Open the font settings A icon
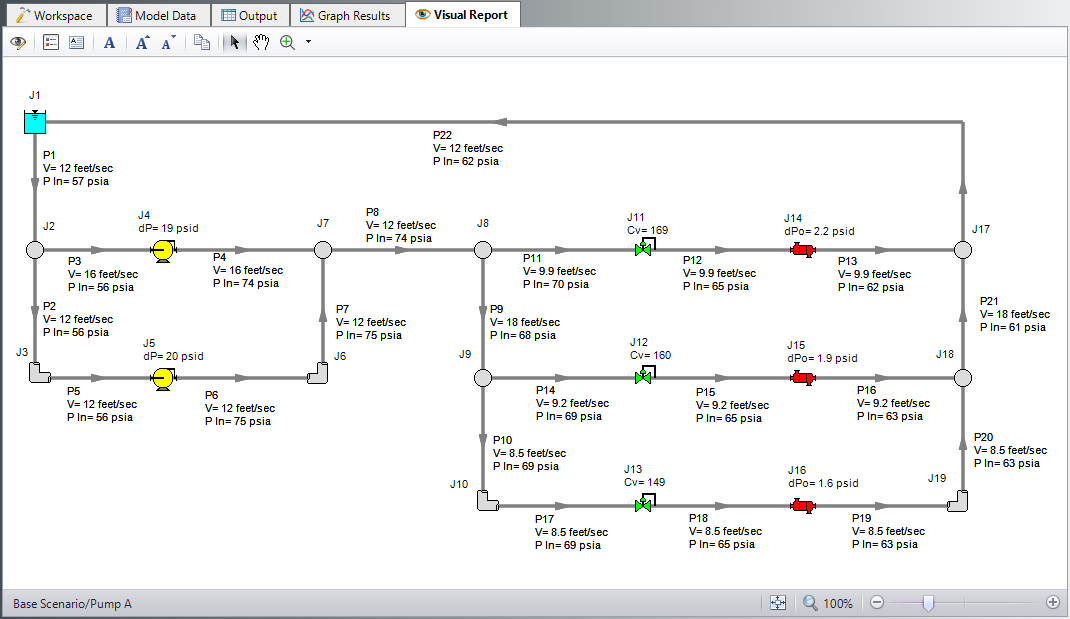The width and height of the screenshot is (1070, 619). pyautogui.click(x=110, y=43)
